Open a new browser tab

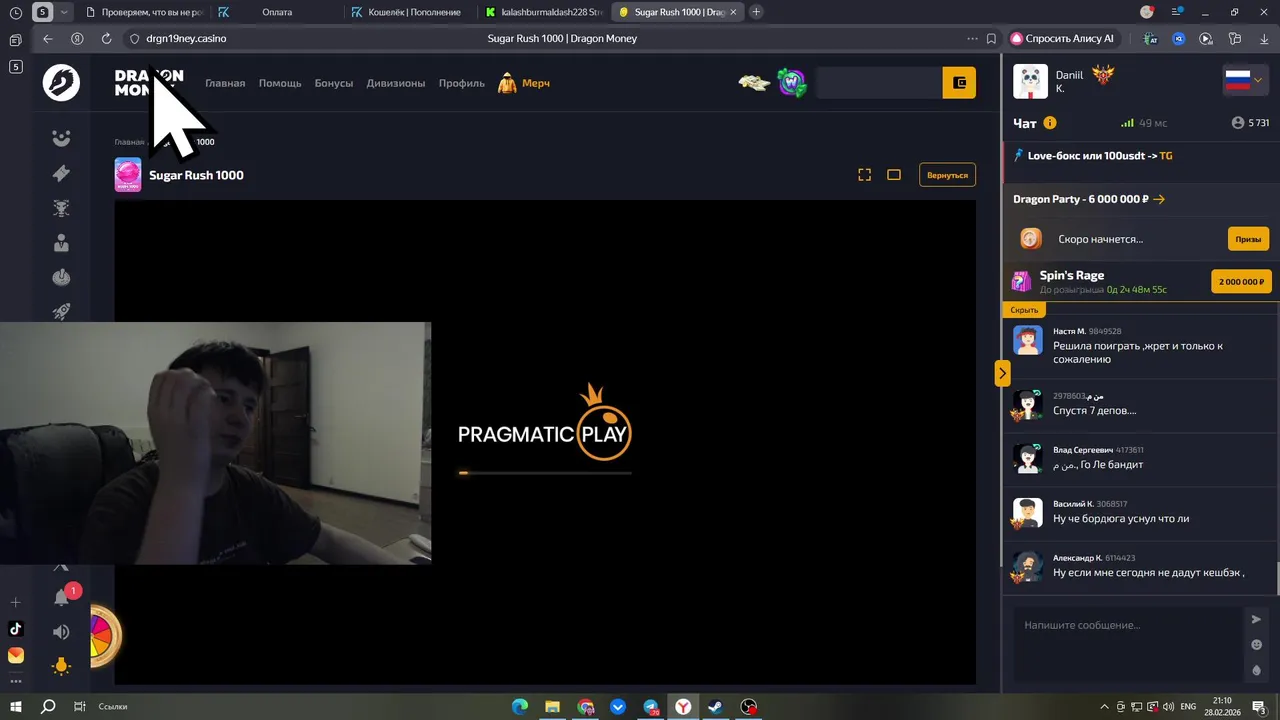(x=756, y=12)
